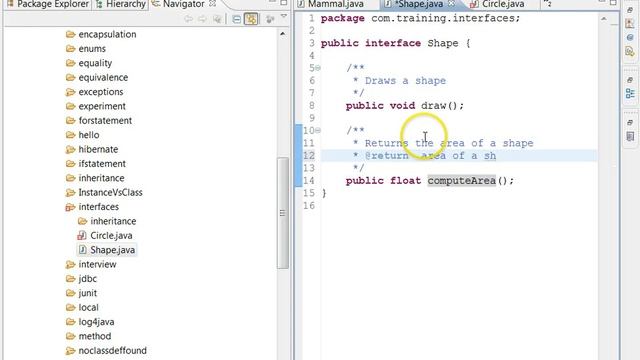Select the equality folder
Screen dimensions: 640x360
95,63
